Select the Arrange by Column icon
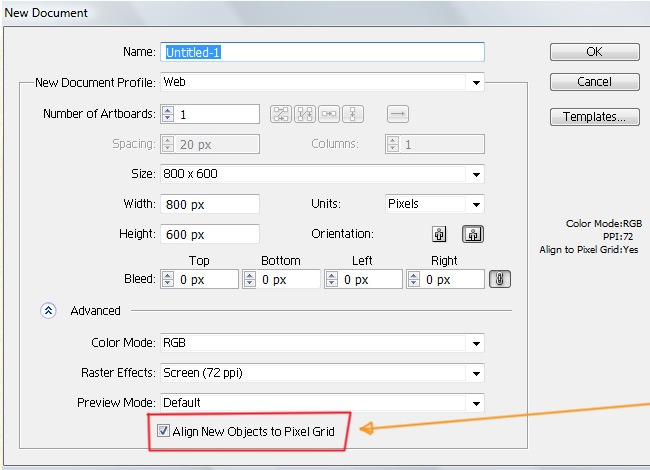 click(x=354, y=114)
